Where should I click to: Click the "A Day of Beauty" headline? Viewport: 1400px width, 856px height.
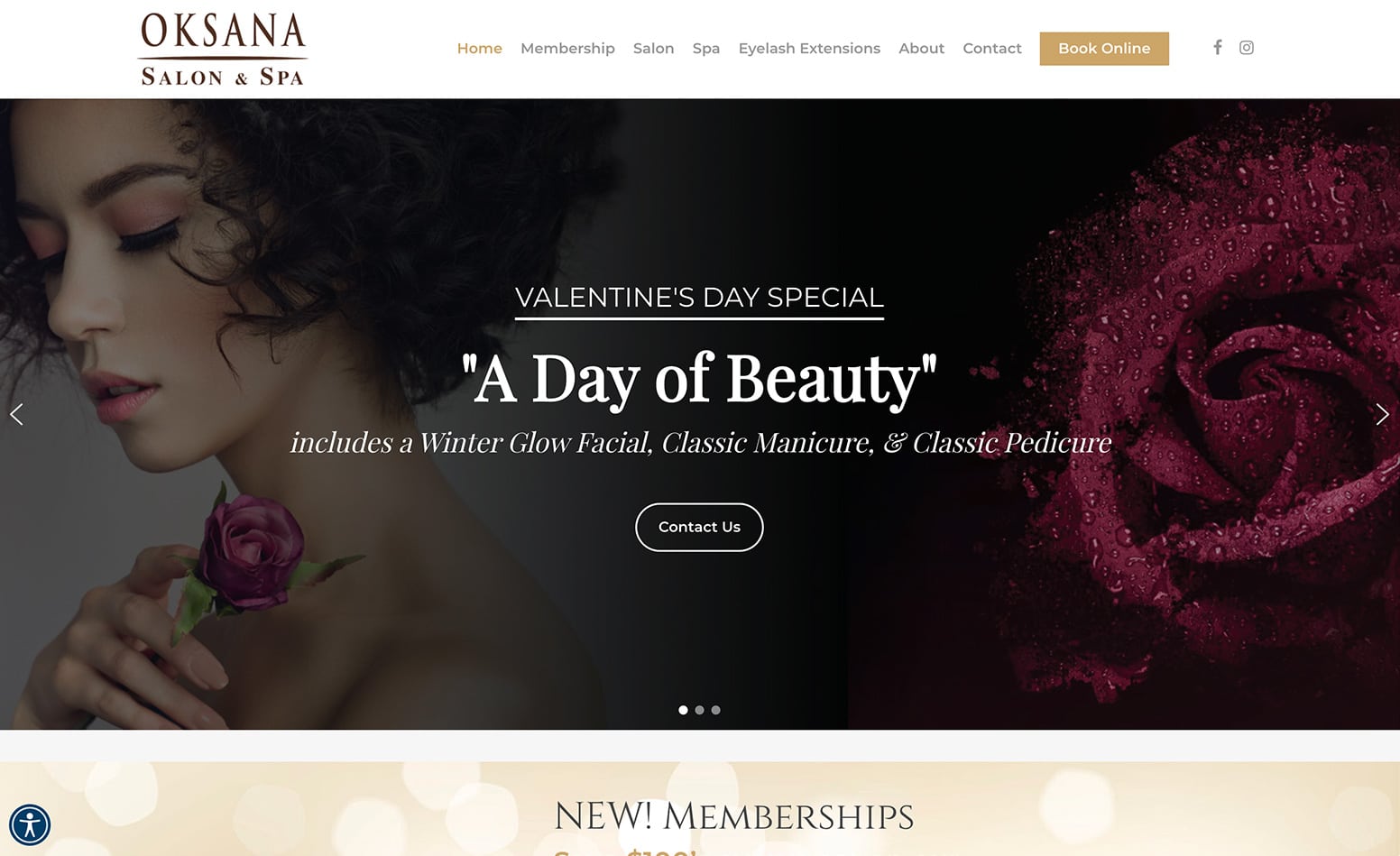pyautogui.click(x=699, y=379)
